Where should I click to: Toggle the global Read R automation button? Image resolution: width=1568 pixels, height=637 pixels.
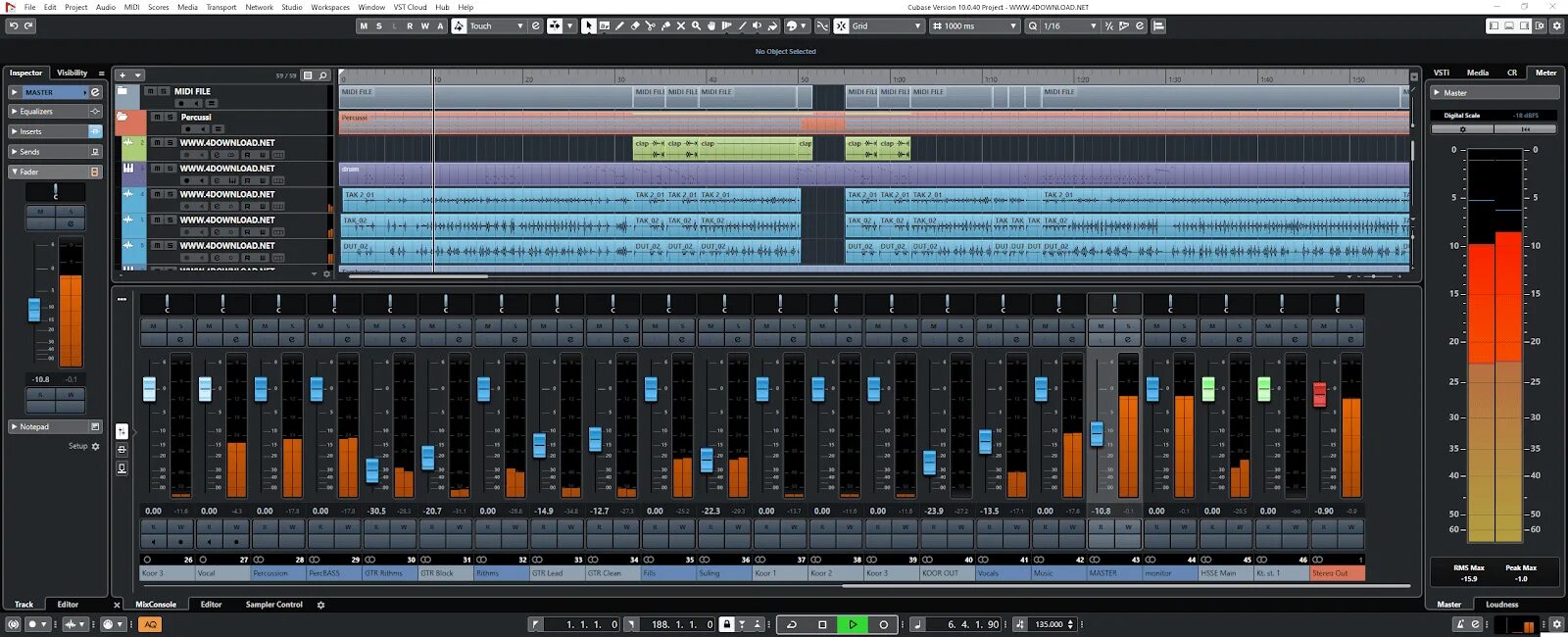click(410, 25)
